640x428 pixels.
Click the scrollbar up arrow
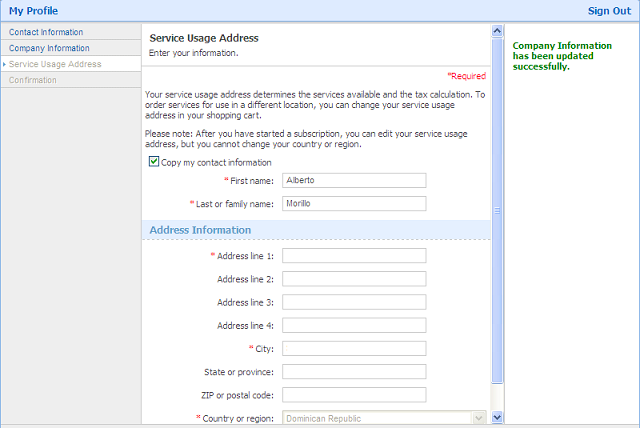click(x=497, y=31)
